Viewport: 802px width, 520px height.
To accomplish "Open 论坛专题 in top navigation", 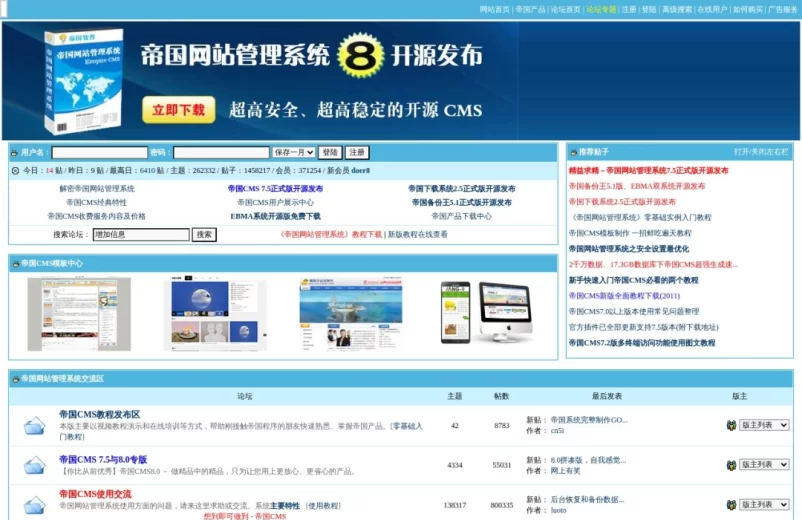I will pos(601,9).
